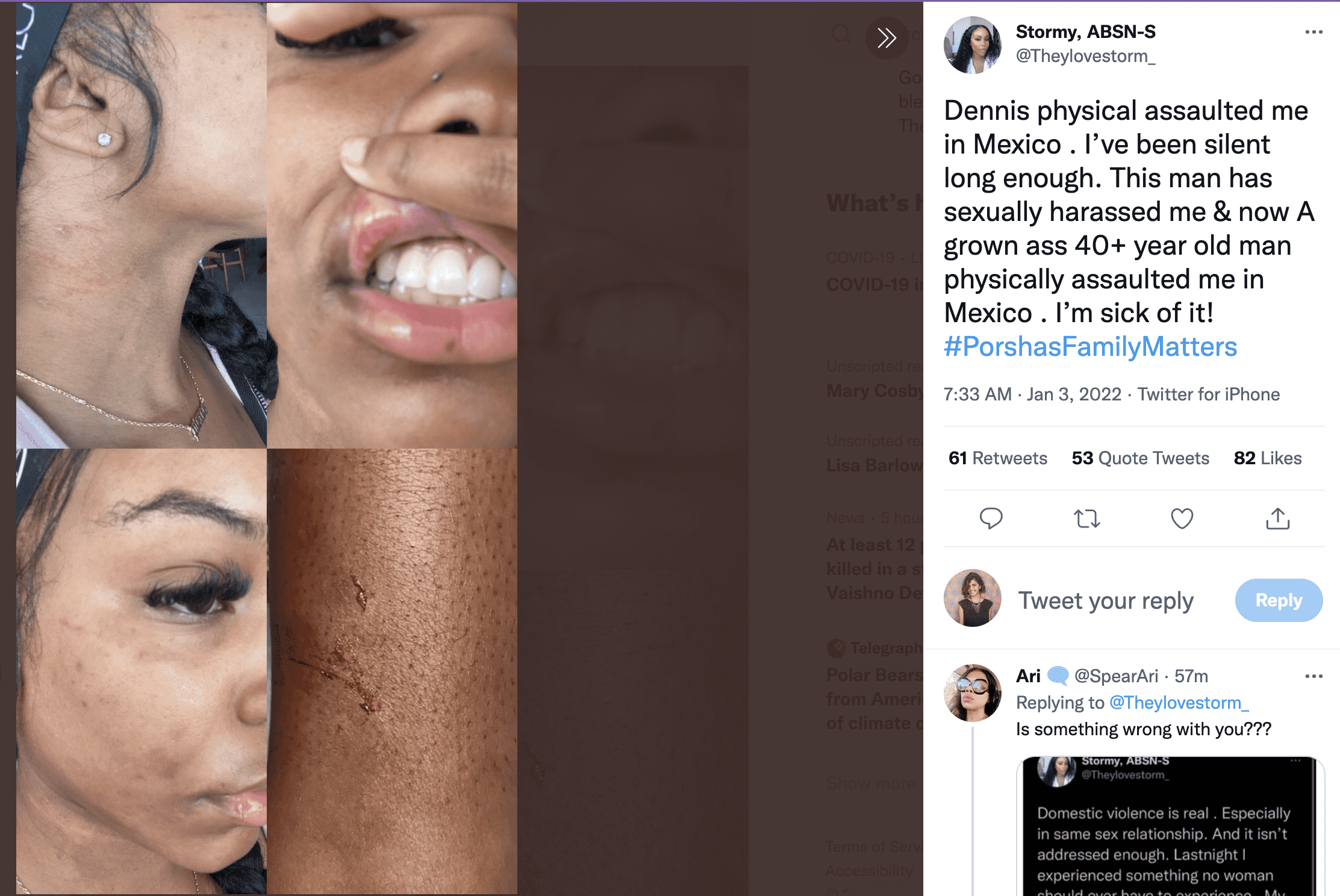Open more options on Stormy's tweet

click(1314, 32)
